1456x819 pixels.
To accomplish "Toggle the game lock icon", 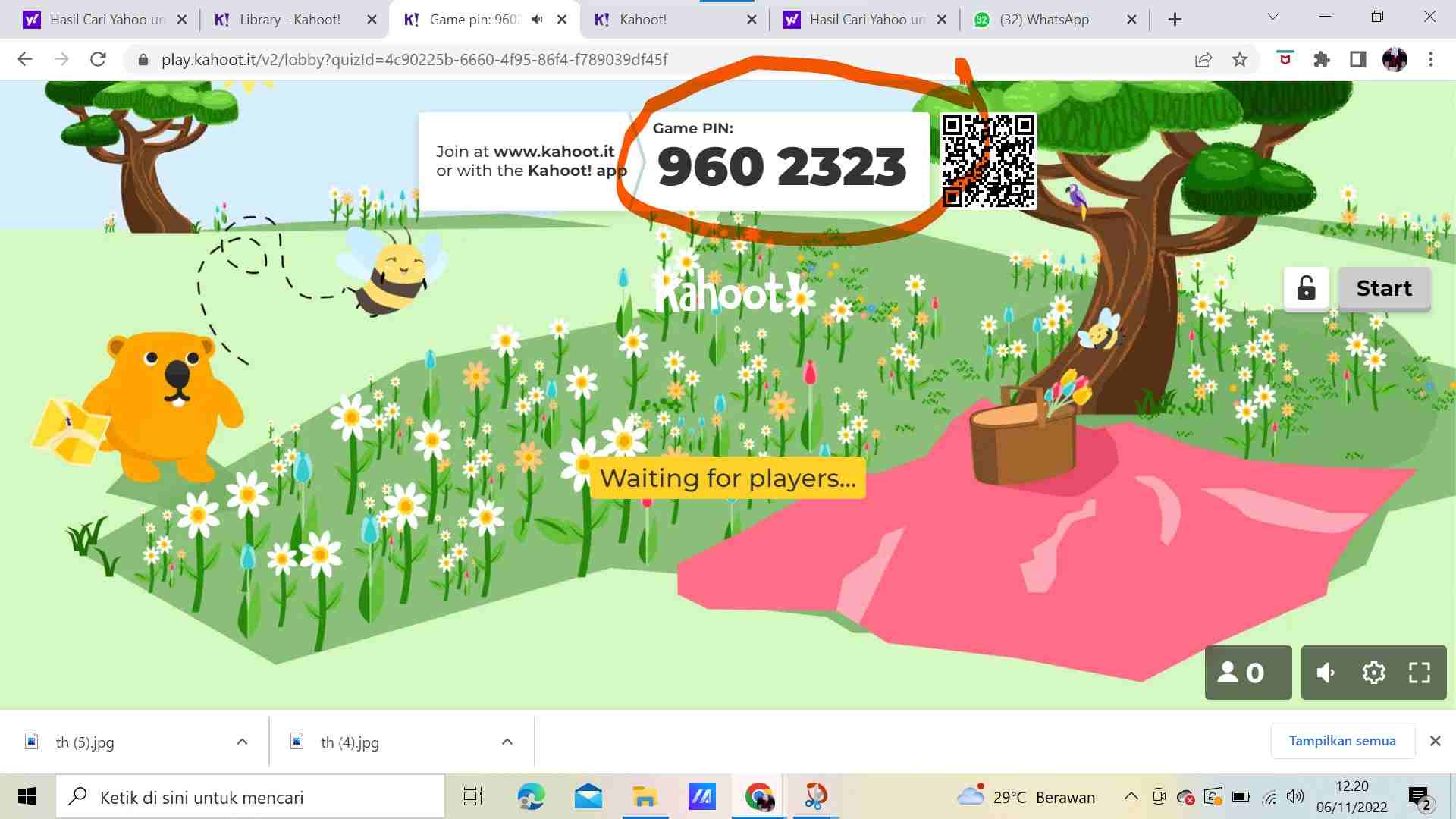I will click(1306, 288).
